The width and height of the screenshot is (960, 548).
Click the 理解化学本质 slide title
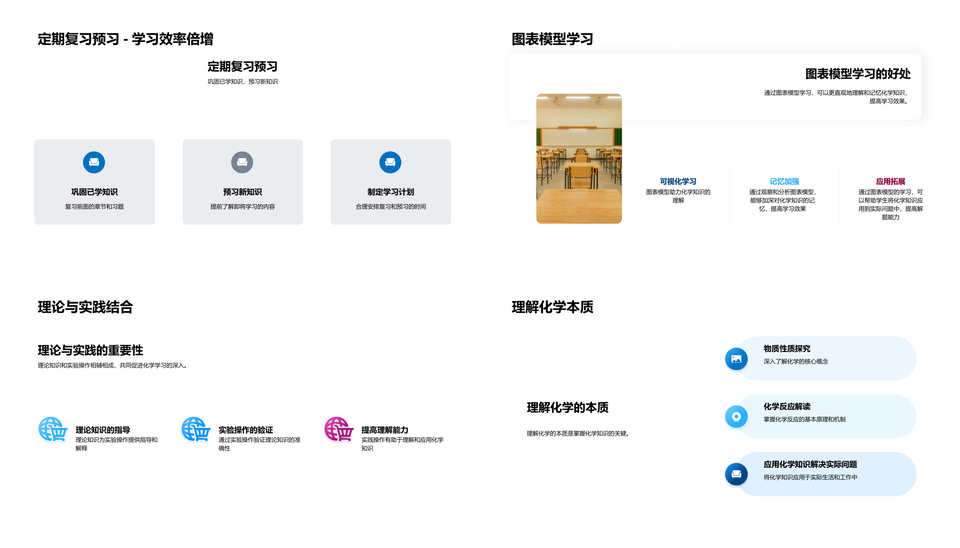552,307
